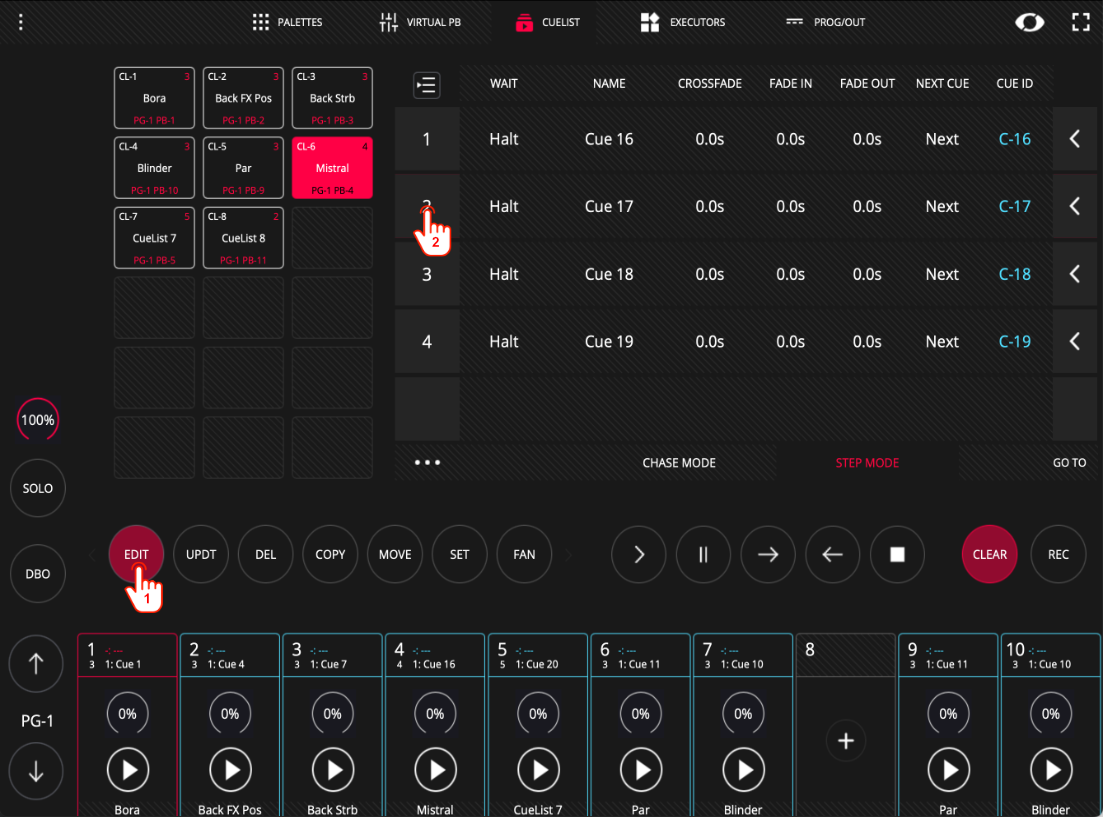Select STEP MODE
The height and width of the screenshot is (817, 1103).
point(867,462)
